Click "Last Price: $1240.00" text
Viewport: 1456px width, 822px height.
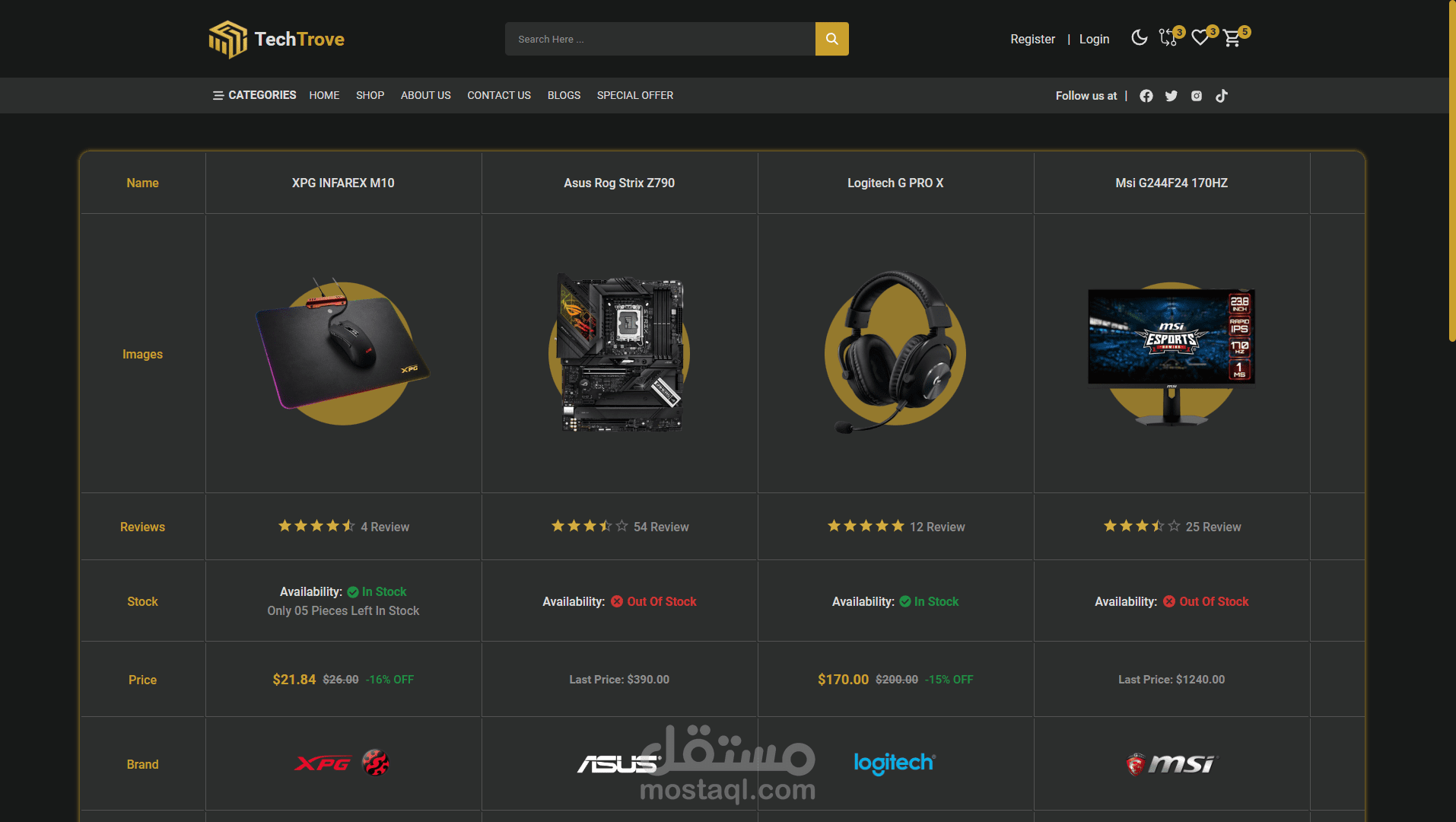[1171, 679]
